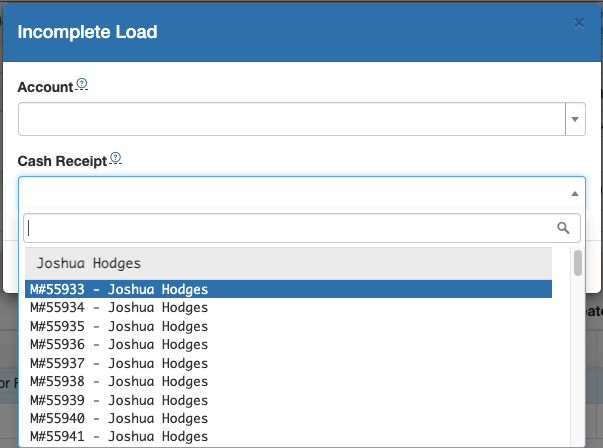Click the dropdown list scrollbar thumb
The image size is (603, 448).
point(578,263)
